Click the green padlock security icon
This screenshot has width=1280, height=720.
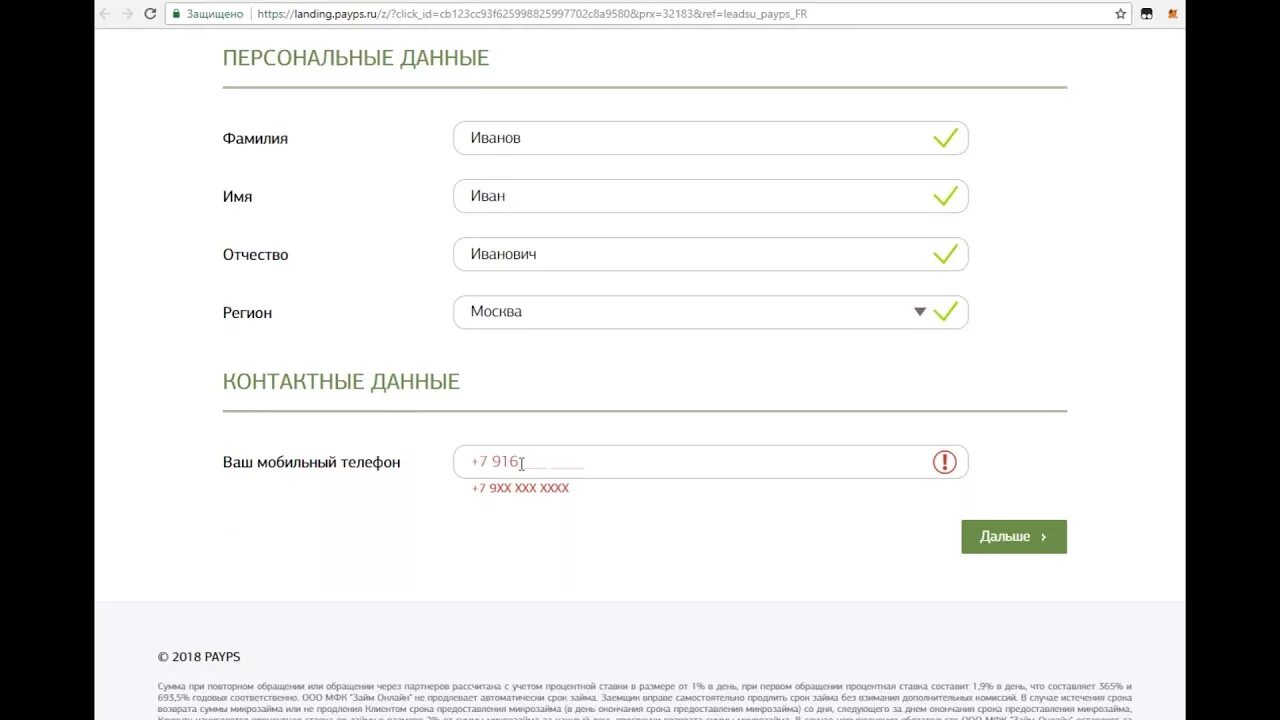click(x=176, y=14)
